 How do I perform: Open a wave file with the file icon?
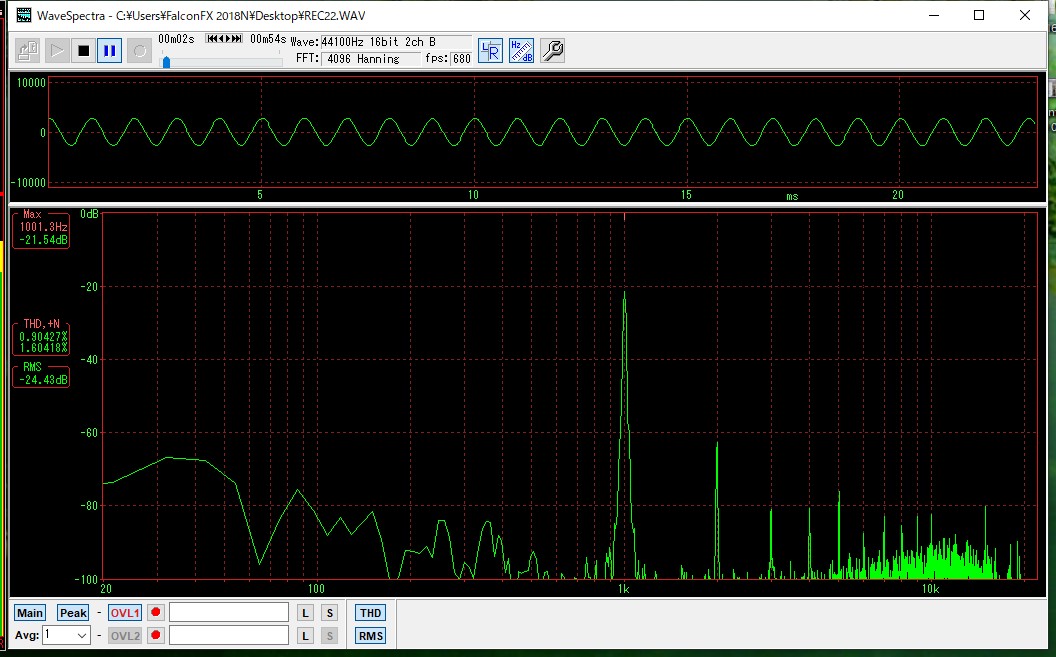point(28,50)
